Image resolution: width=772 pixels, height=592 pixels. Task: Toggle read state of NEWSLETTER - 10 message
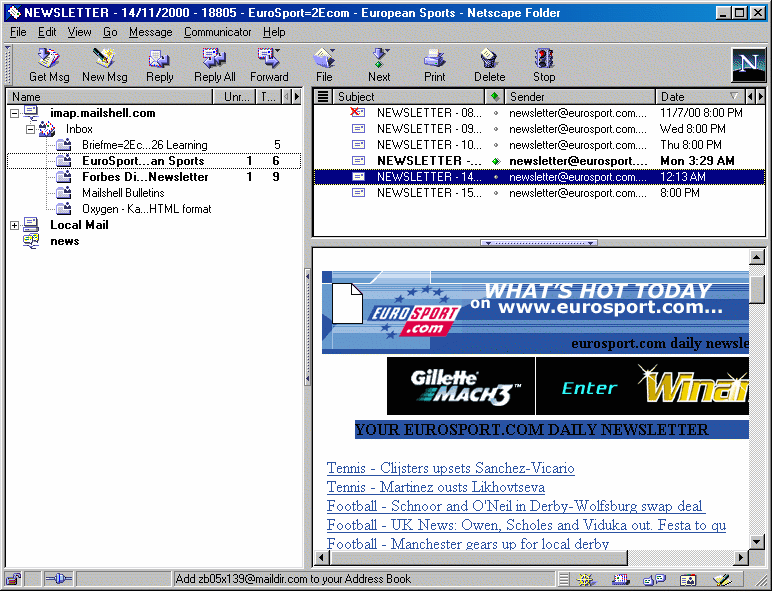pyautogui.click(x=496, y=145)
